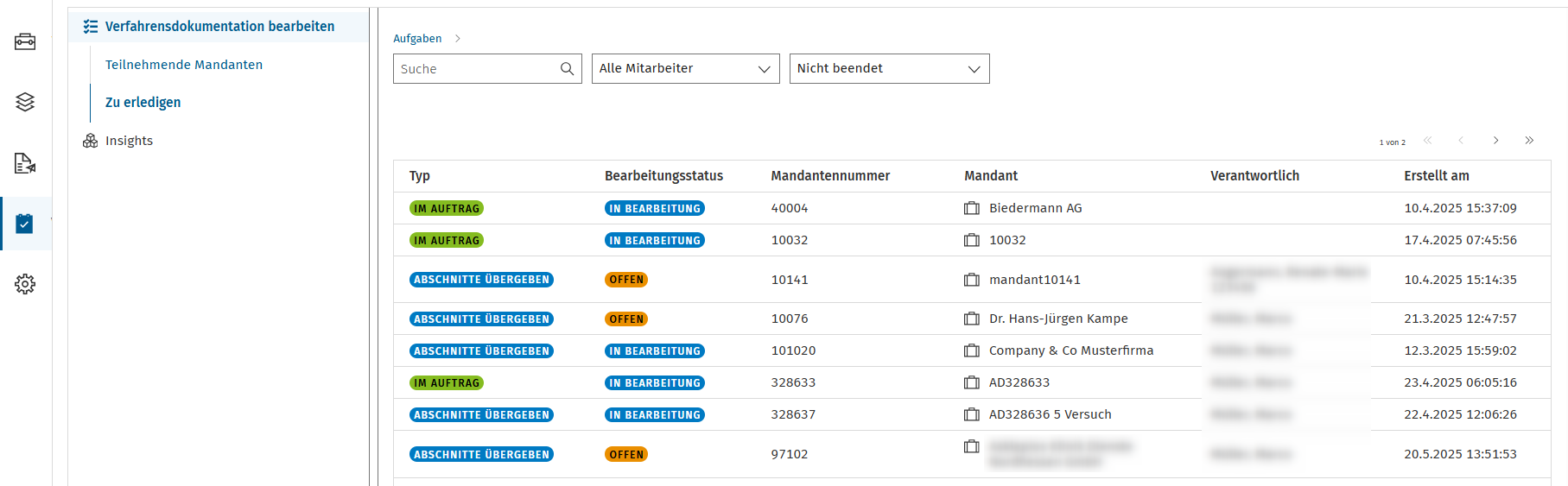The height and width of the screenshot is (486, 1568).
Task: Go to next page of results
Action: (1495, 140)
